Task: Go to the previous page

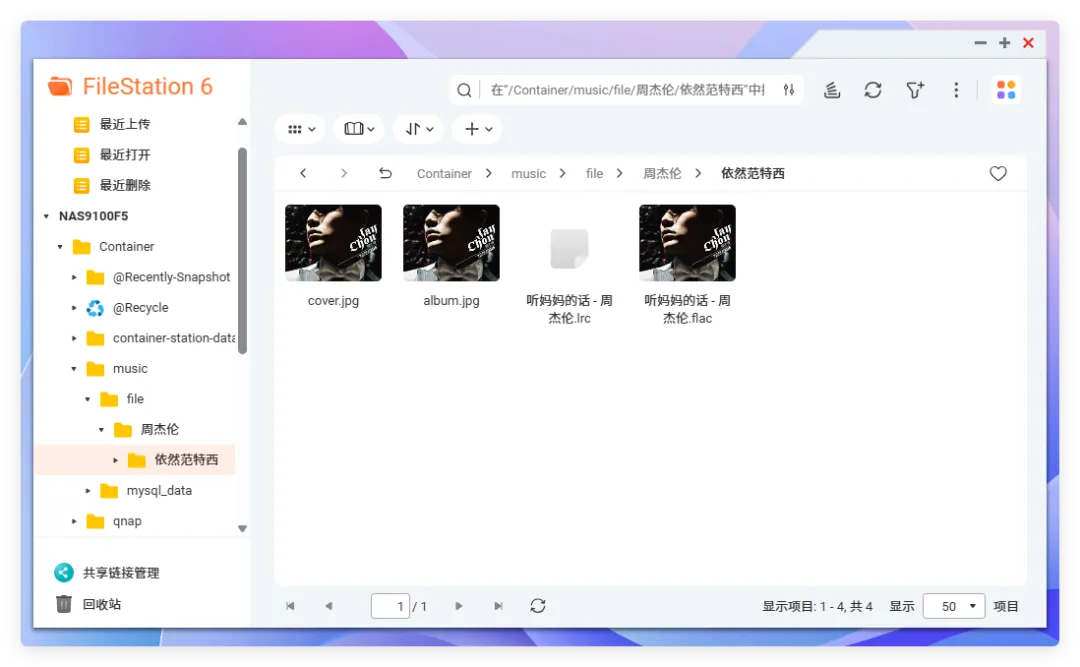Action: point(329,606)
